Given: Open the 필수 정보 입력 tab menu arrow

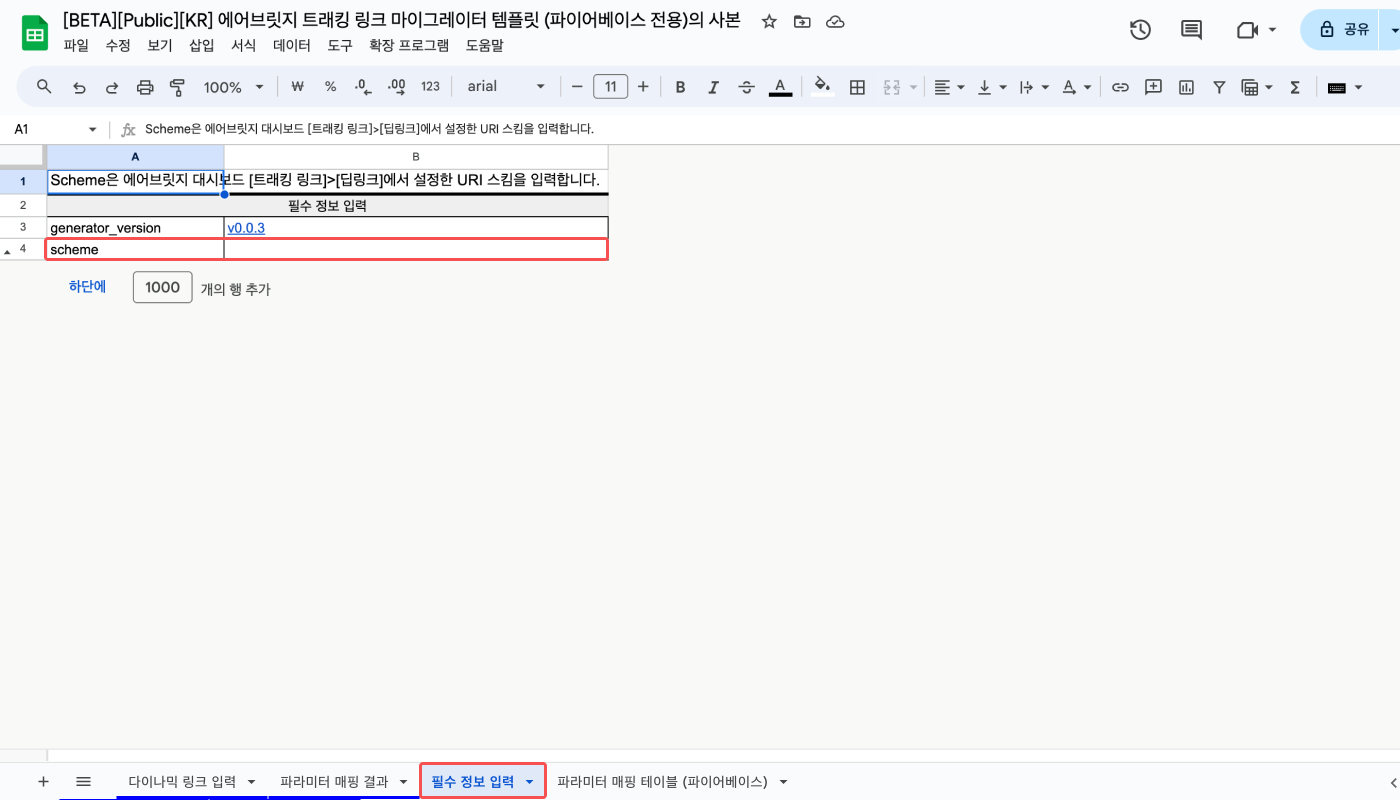Looking at the screenshot, I should [529, 782].
